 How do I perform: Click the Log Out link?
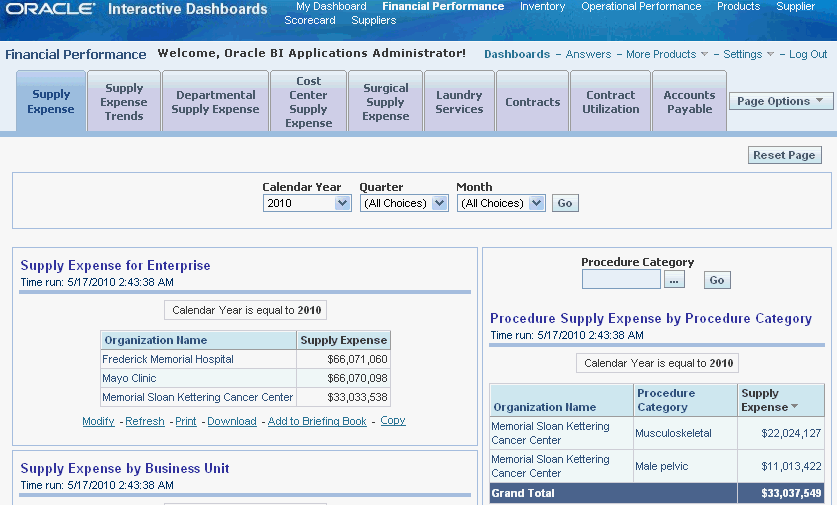coord(808,54)
